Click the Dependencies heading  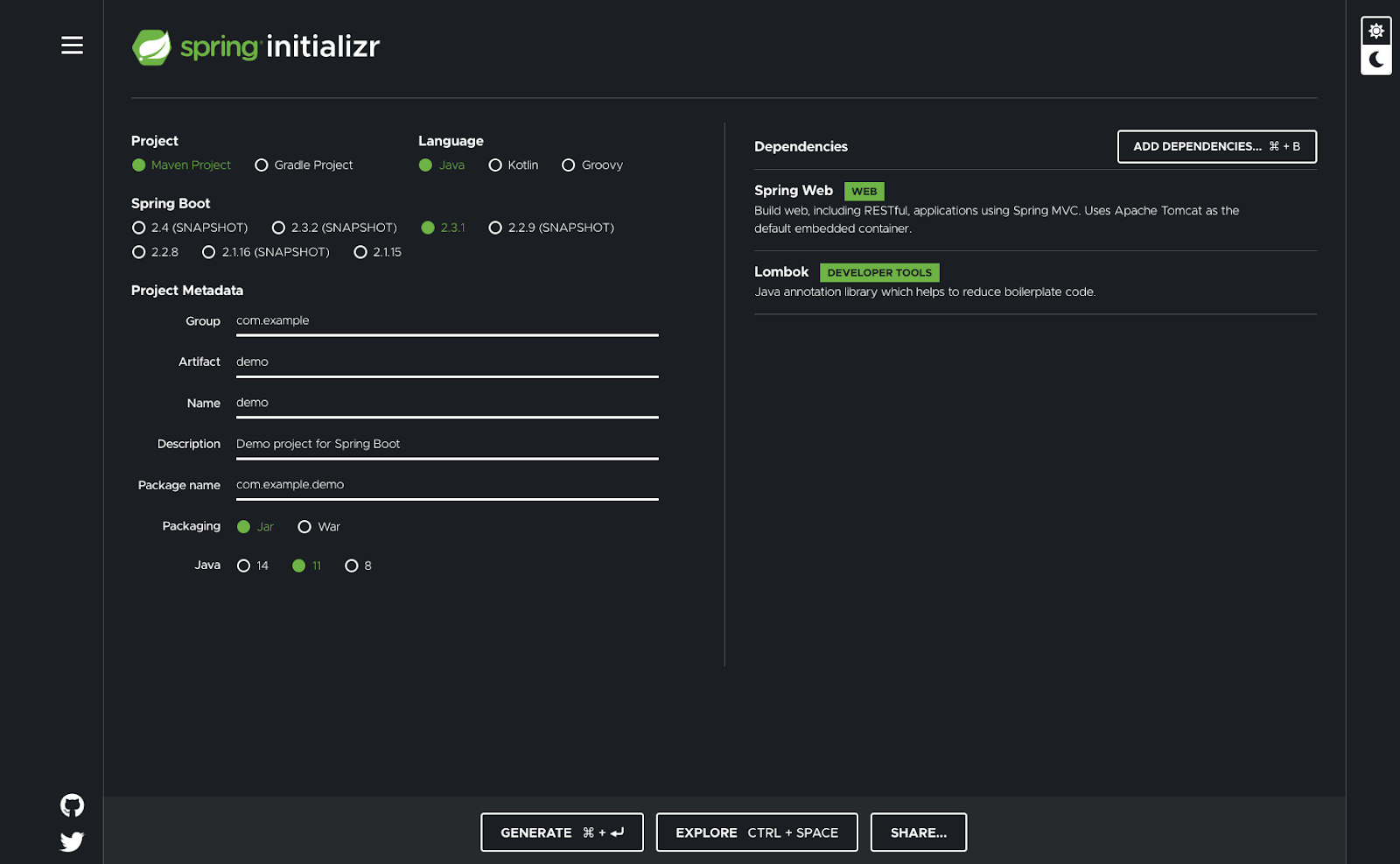(801, 147)
